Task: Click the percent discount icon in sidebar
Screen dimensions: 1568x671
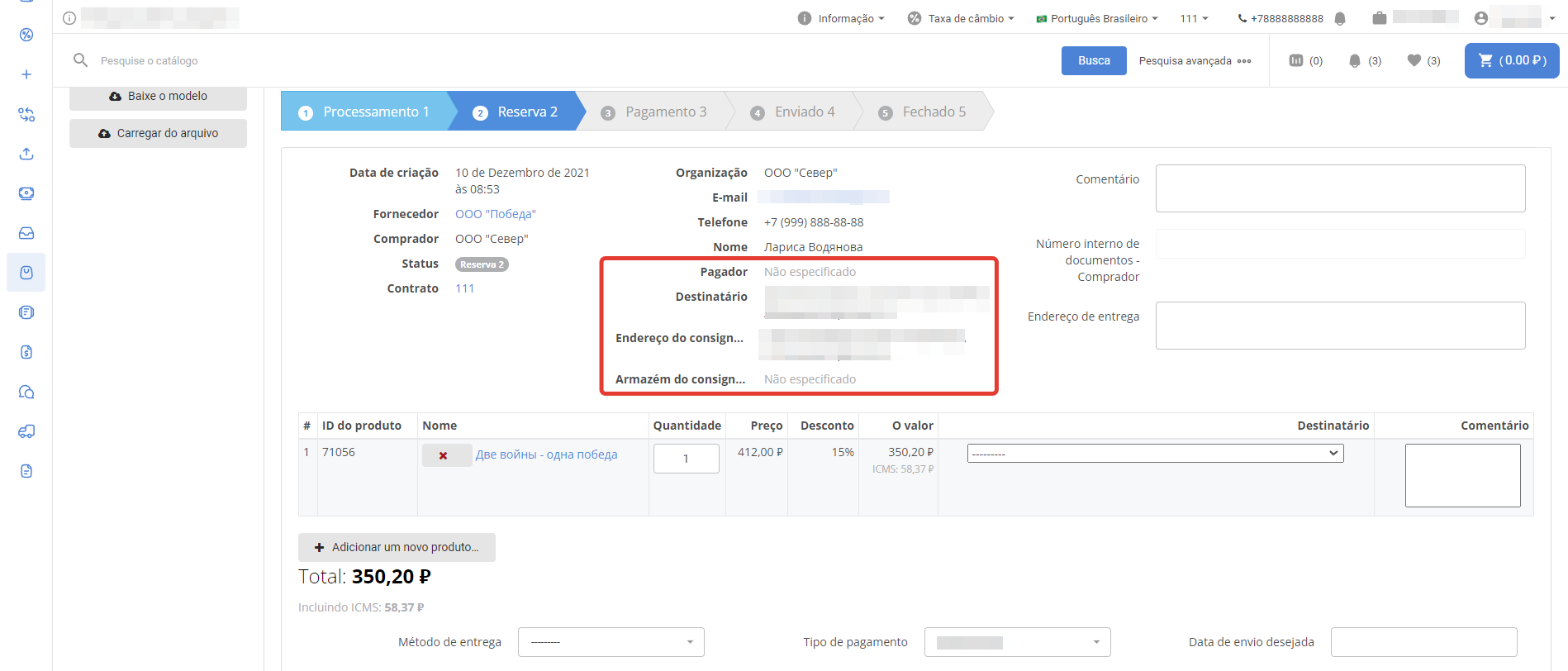Action: (26, 35)
